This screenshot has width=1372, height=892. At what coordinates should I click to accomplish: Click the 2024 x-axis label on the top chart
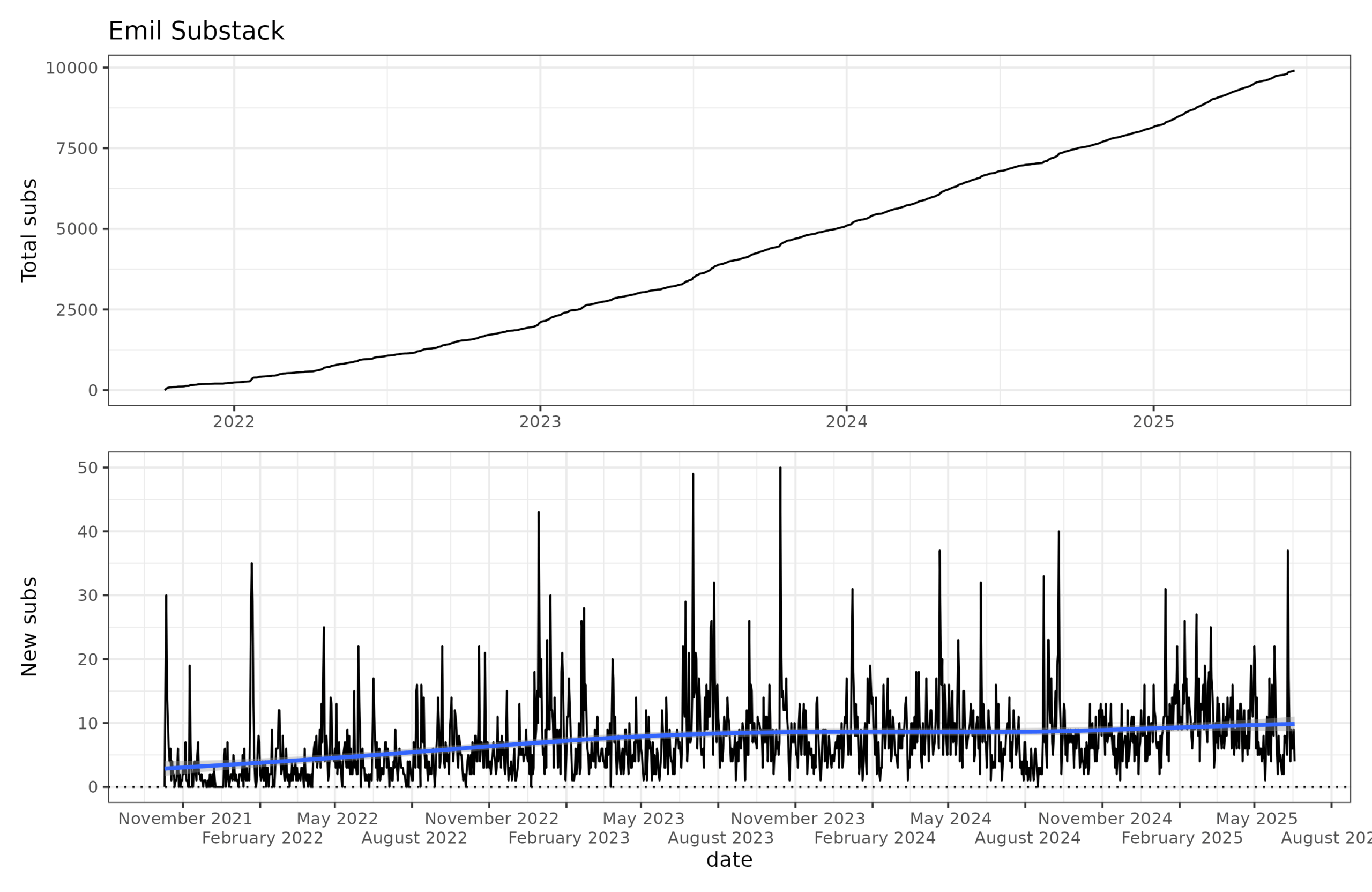click(x=846, y=422)
